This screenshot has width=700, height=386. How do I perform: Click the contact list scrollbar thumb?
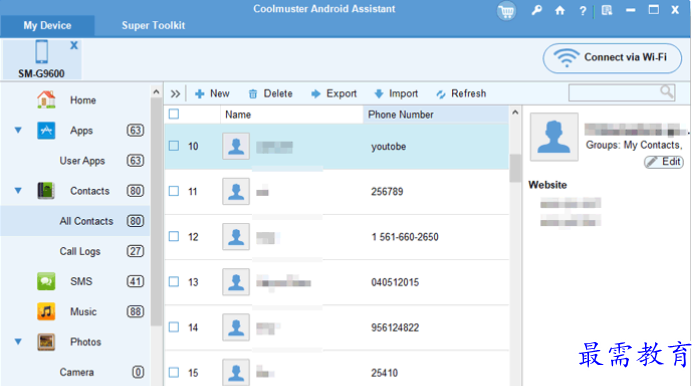point(515,168)
